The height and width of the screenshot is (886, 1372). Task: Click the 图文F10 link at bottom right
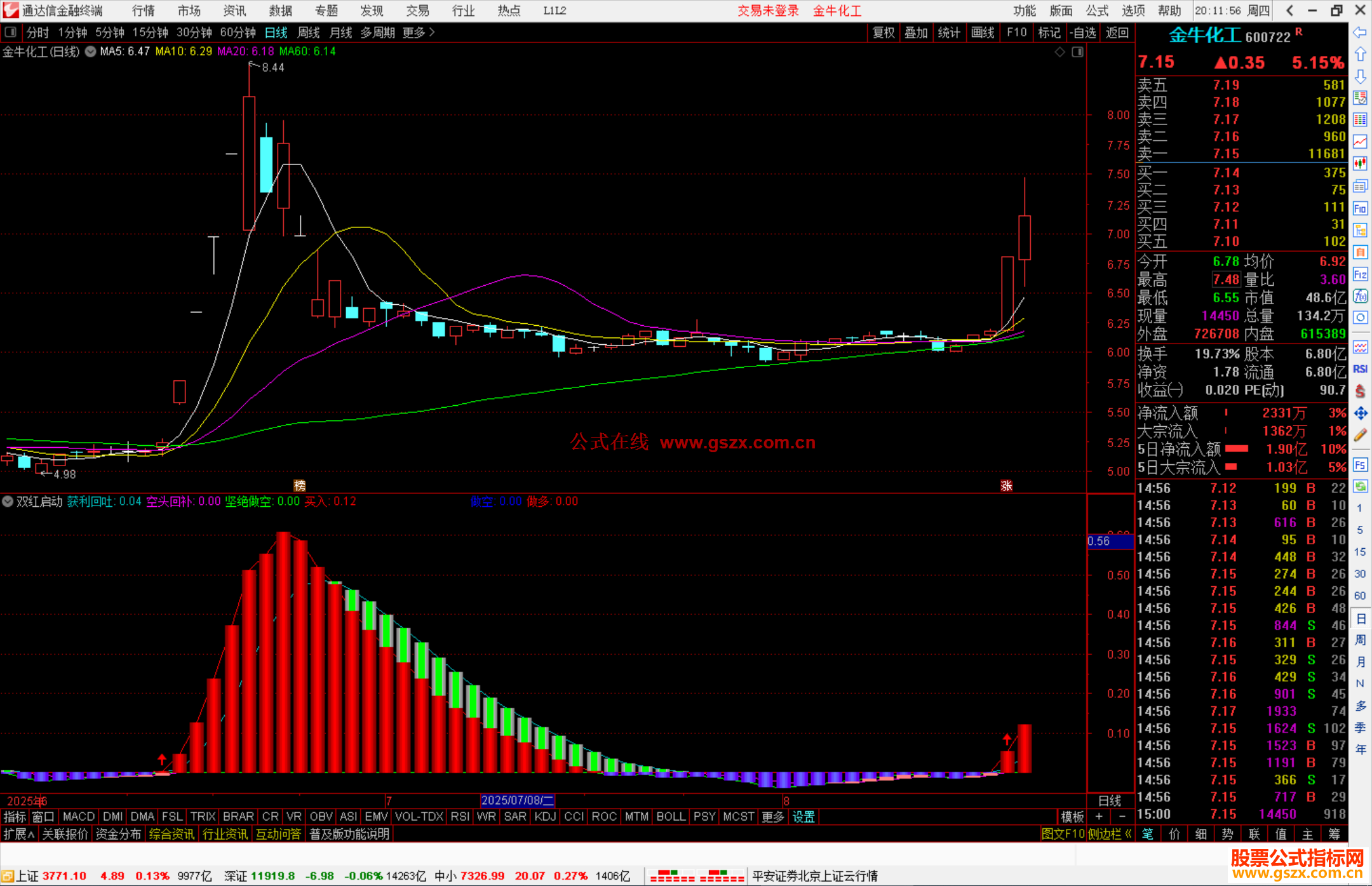1063,834
